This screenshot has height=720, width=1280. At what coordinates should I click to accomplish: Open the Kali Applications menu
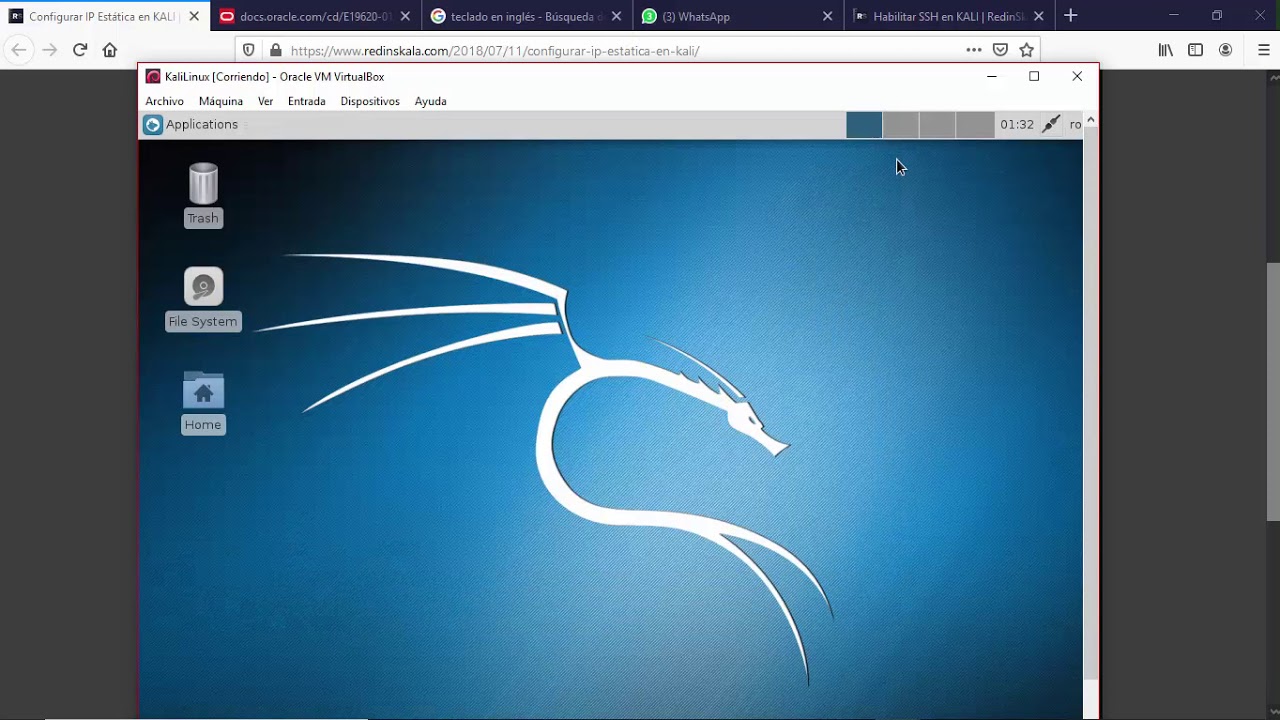191,124
